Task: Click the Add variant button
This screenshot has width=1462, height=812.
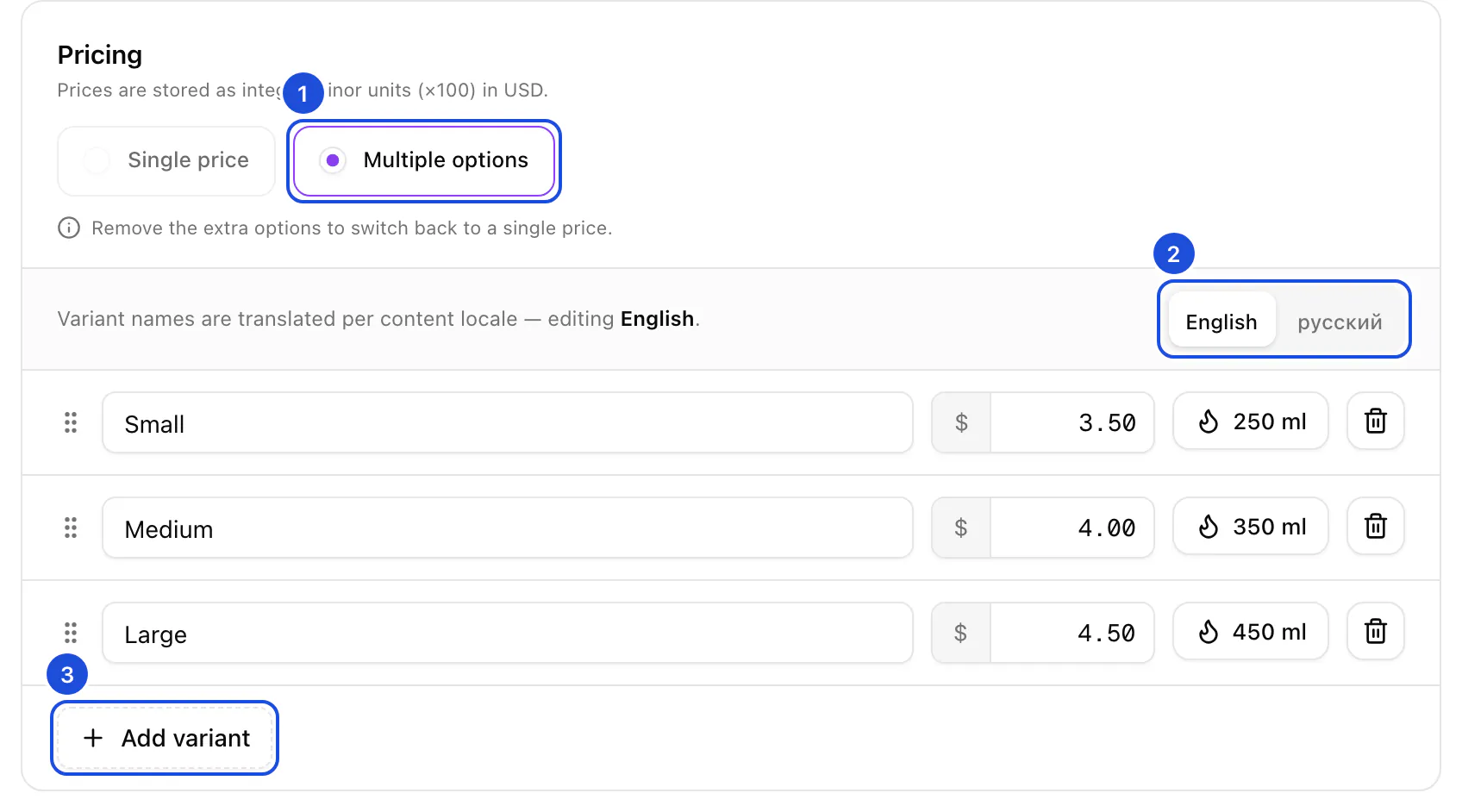Action: 165,738
